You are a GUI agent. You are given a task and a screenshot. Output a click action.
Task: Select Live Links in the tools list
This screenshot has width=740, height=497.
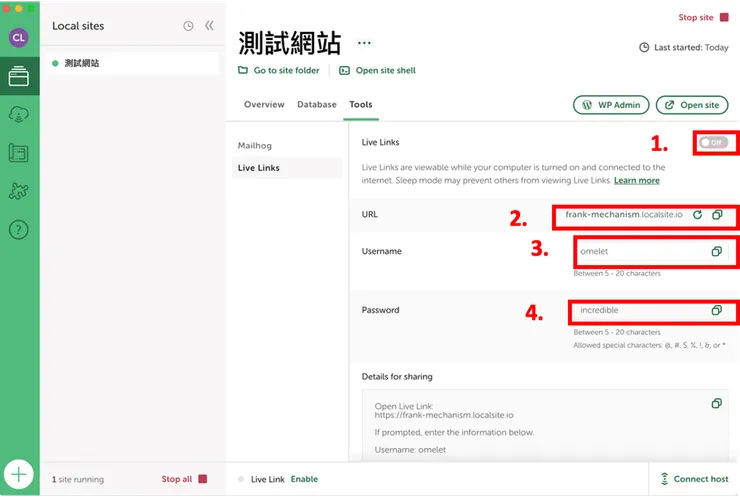pyautogui.click(x=286, y=168)
